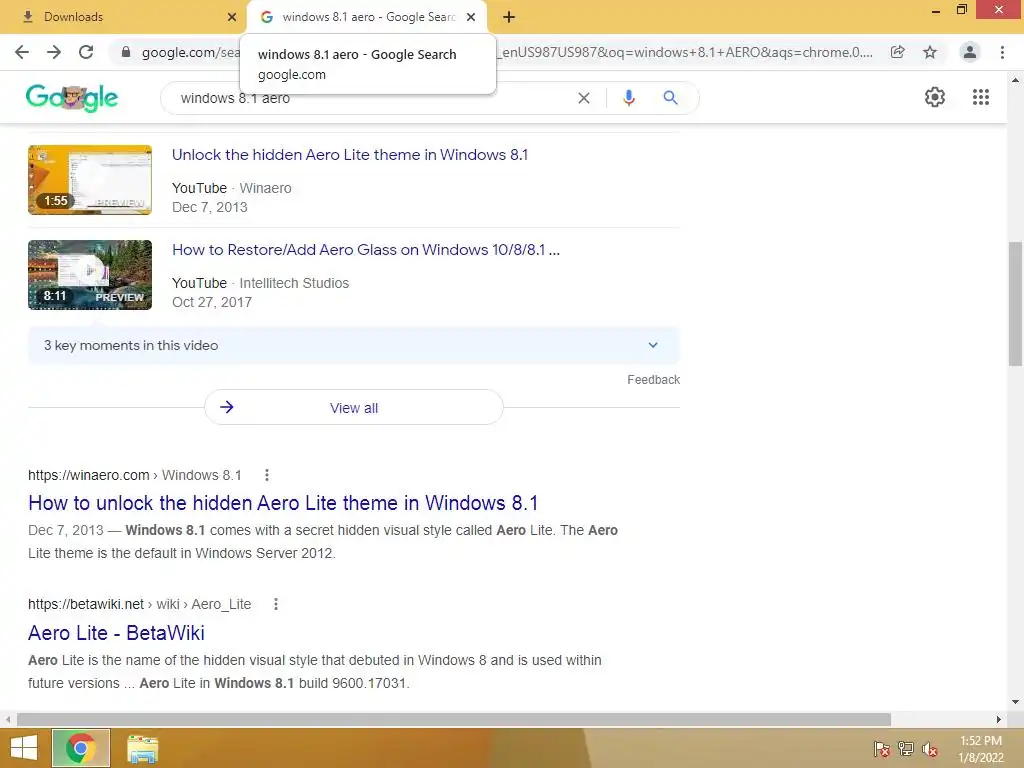Go to Google home via the logo
This screenshot has width=1024, height=768.
[x=72, y=98]
